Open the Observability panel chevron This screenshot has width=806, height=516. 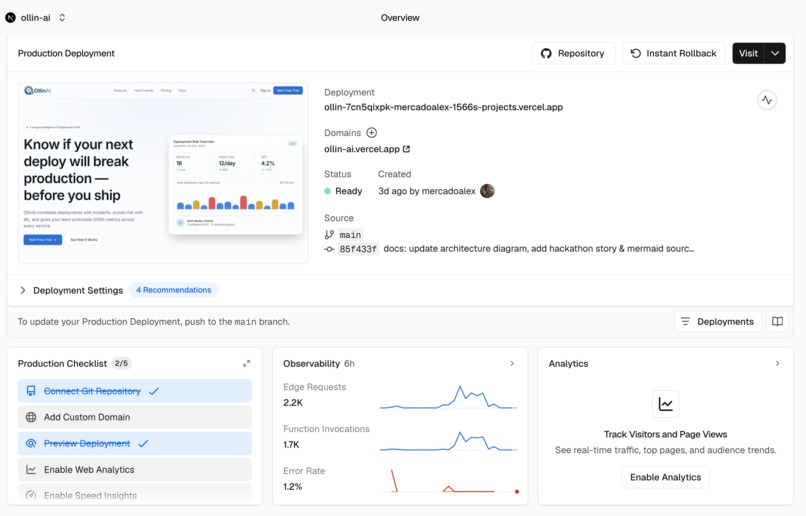coord(512,363)
